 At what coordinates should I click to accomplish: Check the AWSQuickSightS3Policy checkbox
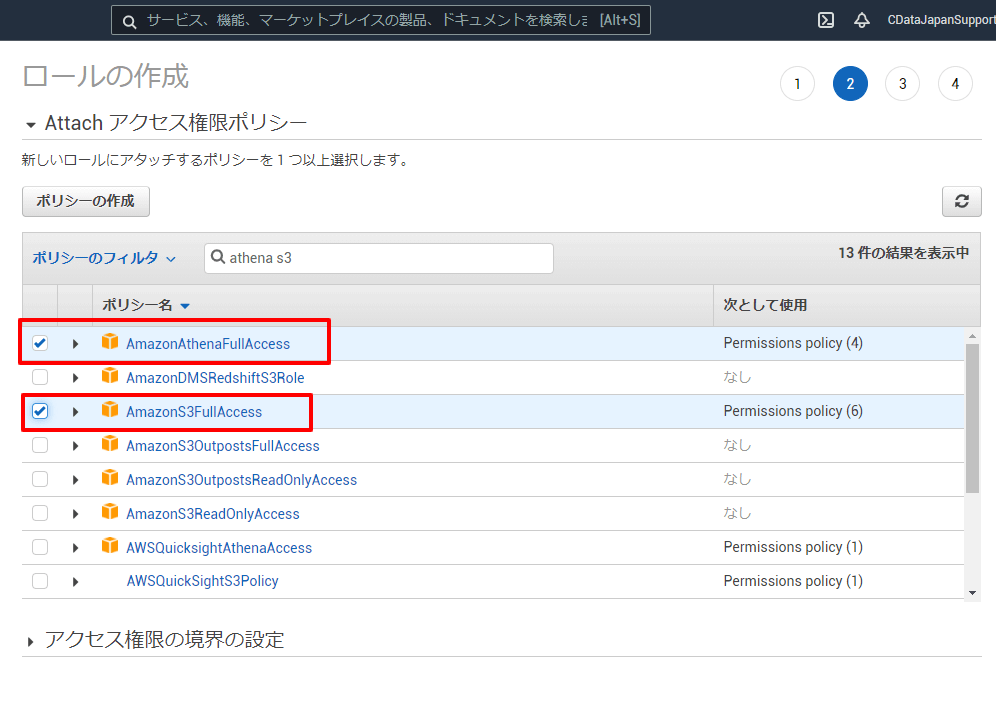pos(40,581)
